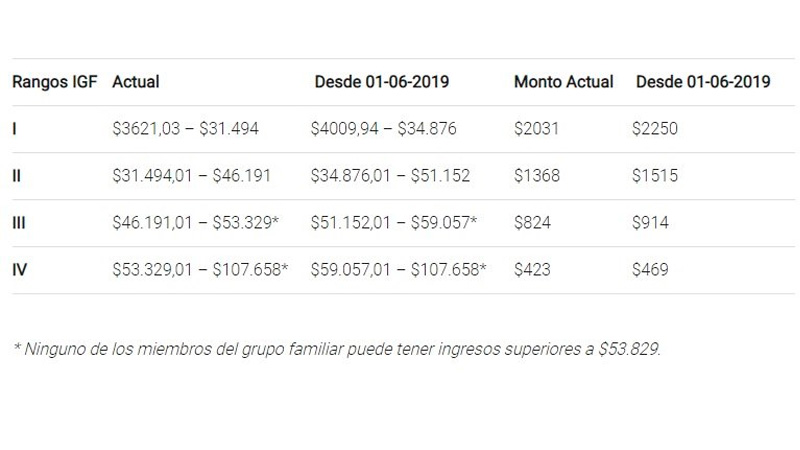Screen dimensions: 800x450
Task: Click the row label IV
Action: click(18, 270)
